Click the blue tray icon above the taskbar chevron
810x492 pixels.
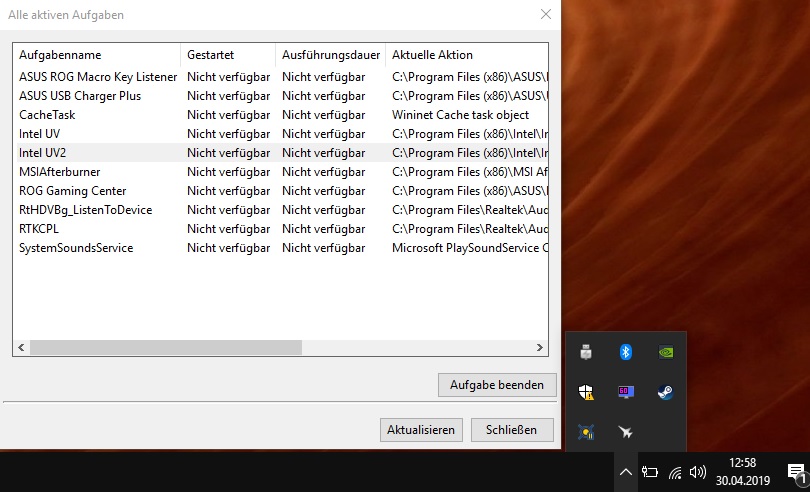click(x=586, y=432)
